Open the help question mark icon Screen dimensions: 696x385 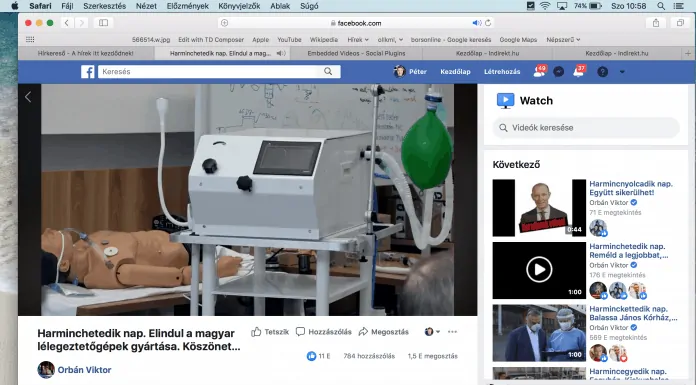[x=602, y=71]
